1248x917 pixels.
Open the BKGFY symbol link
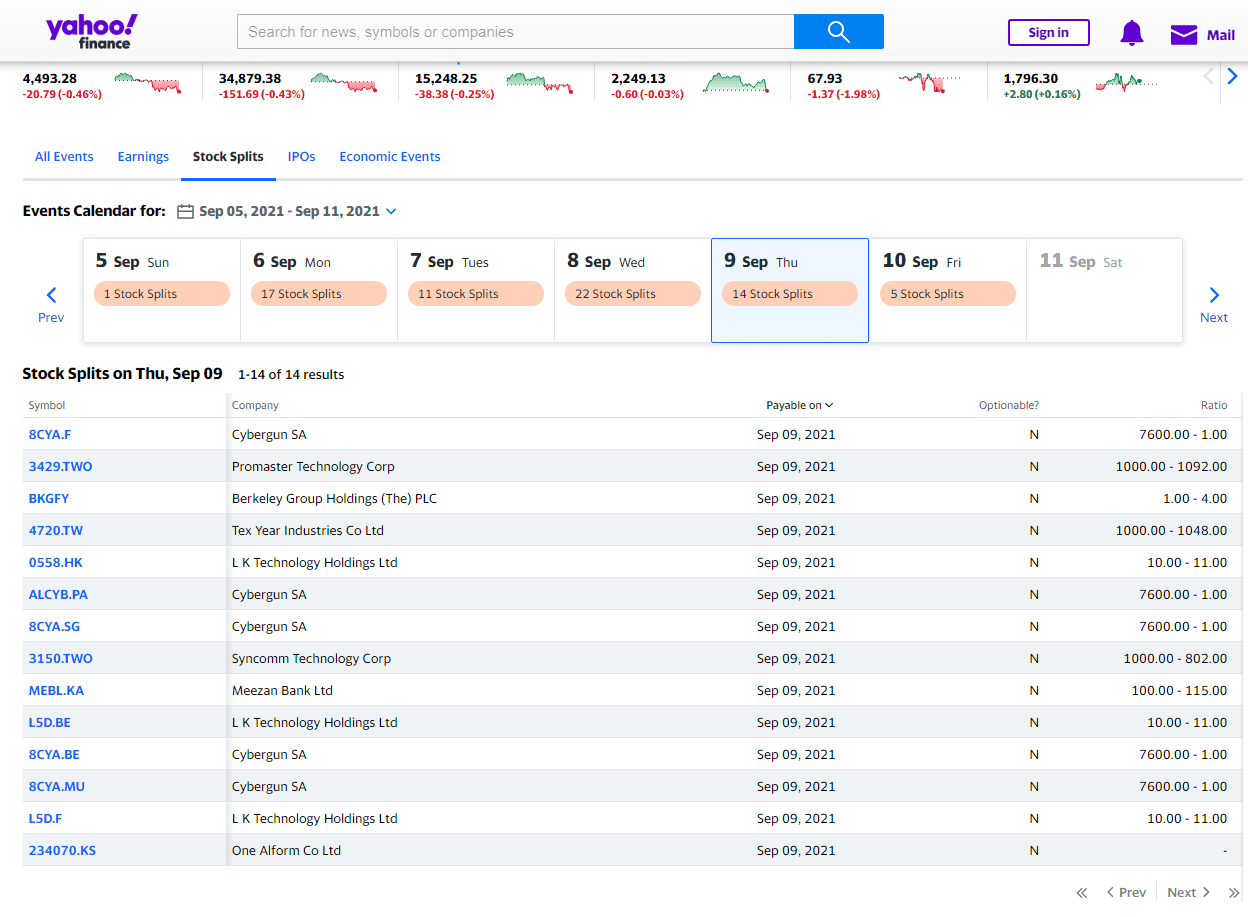[49, 498]
